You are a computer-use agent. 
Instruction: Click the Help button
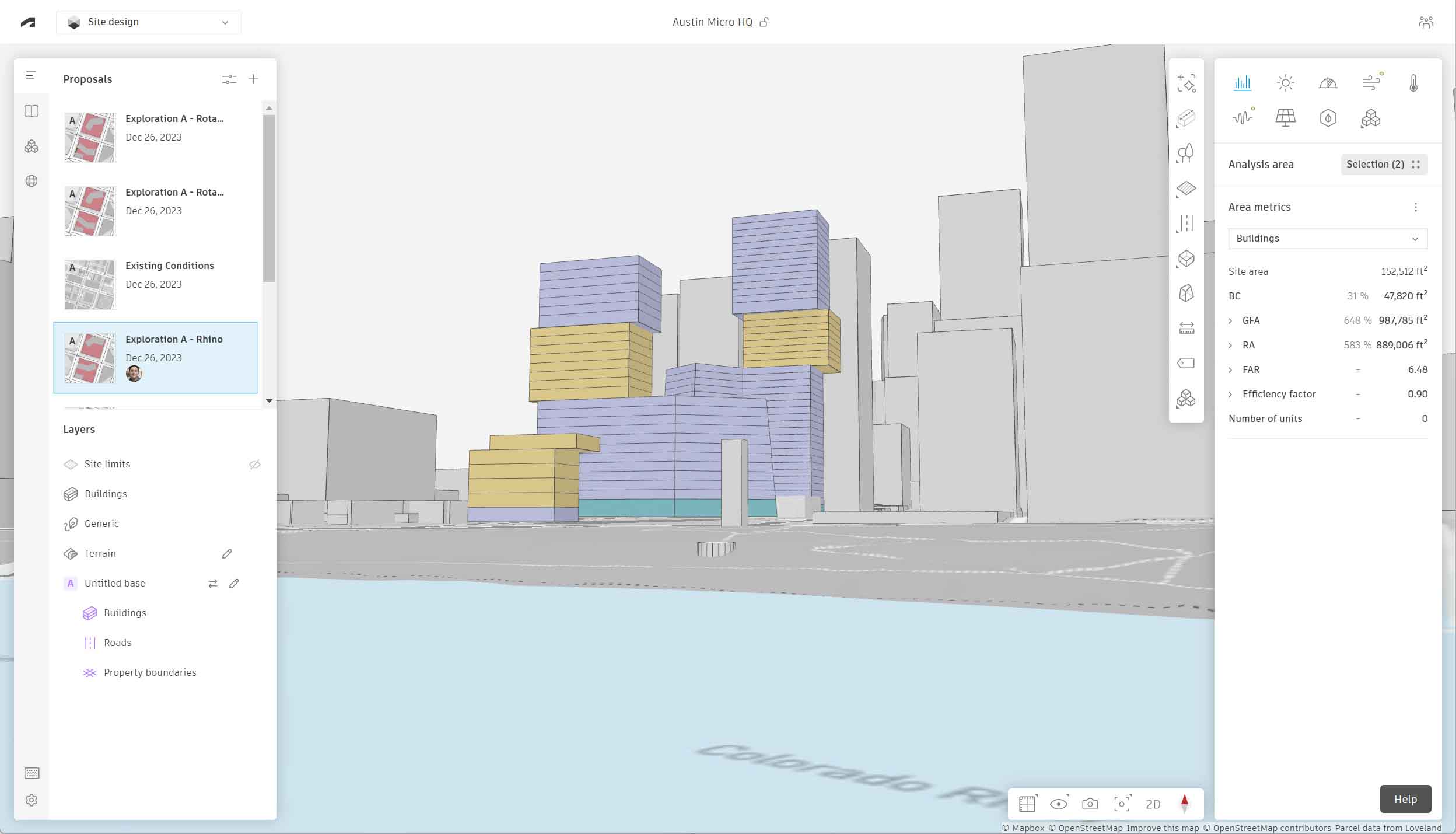[x=1405, y=798]
